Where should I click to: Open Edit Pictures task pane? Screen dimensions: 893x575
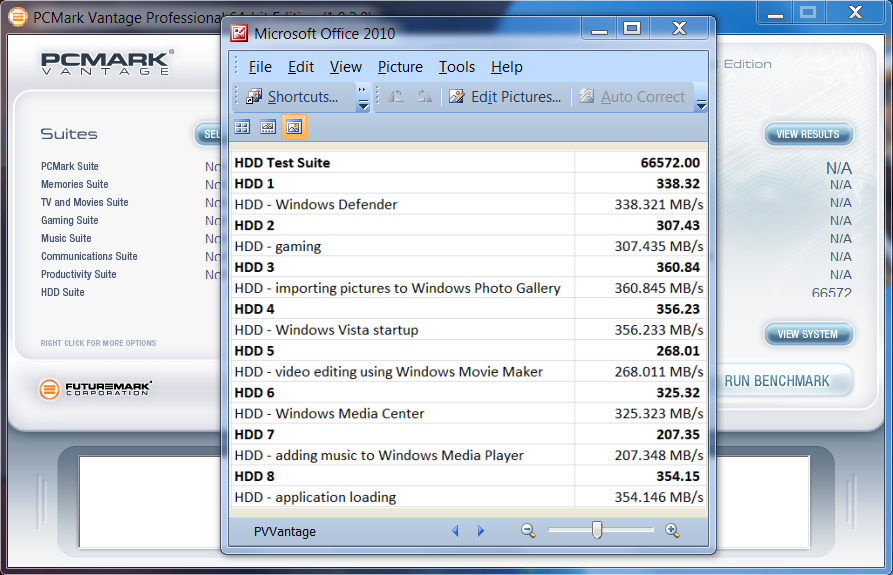(505, 97)
